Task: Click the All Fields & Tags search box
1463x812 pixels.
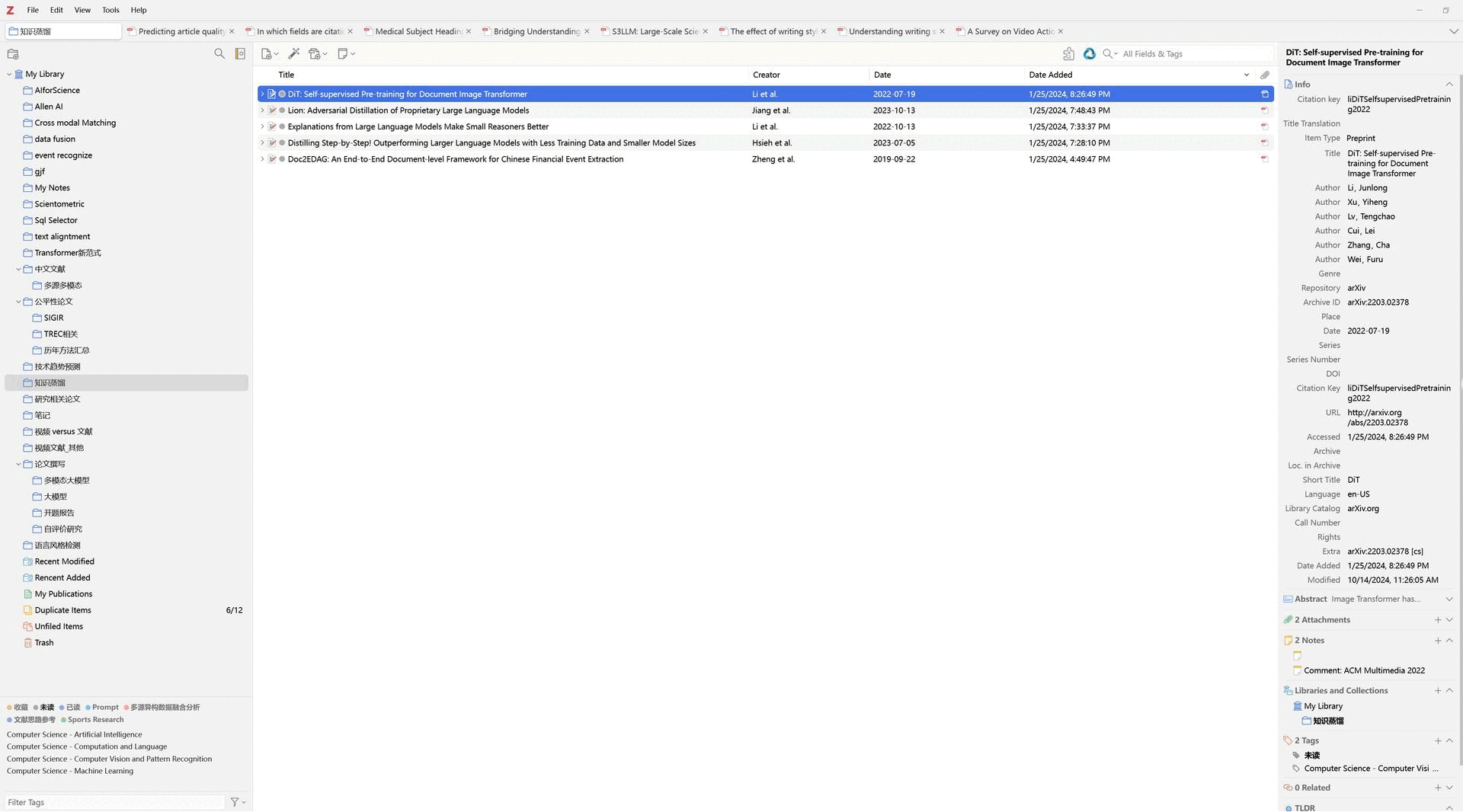Action: pyautogui.click(x=1195, y=54)
